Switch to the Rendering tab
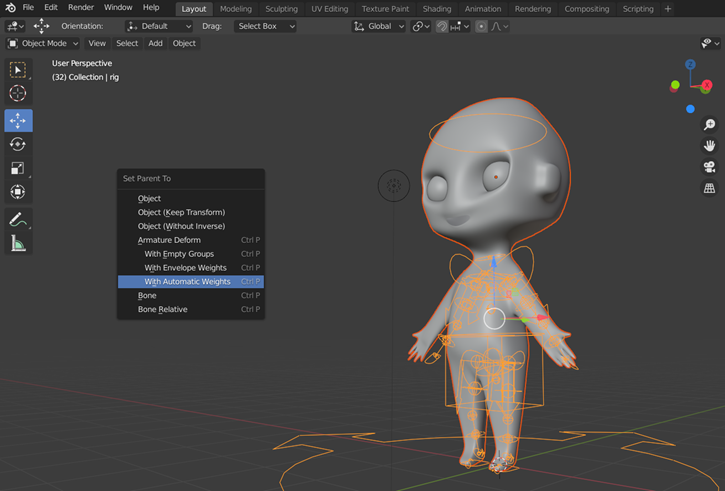Image resolution: width=725 pixels, height=491 pixels. [x=533, y=9]
